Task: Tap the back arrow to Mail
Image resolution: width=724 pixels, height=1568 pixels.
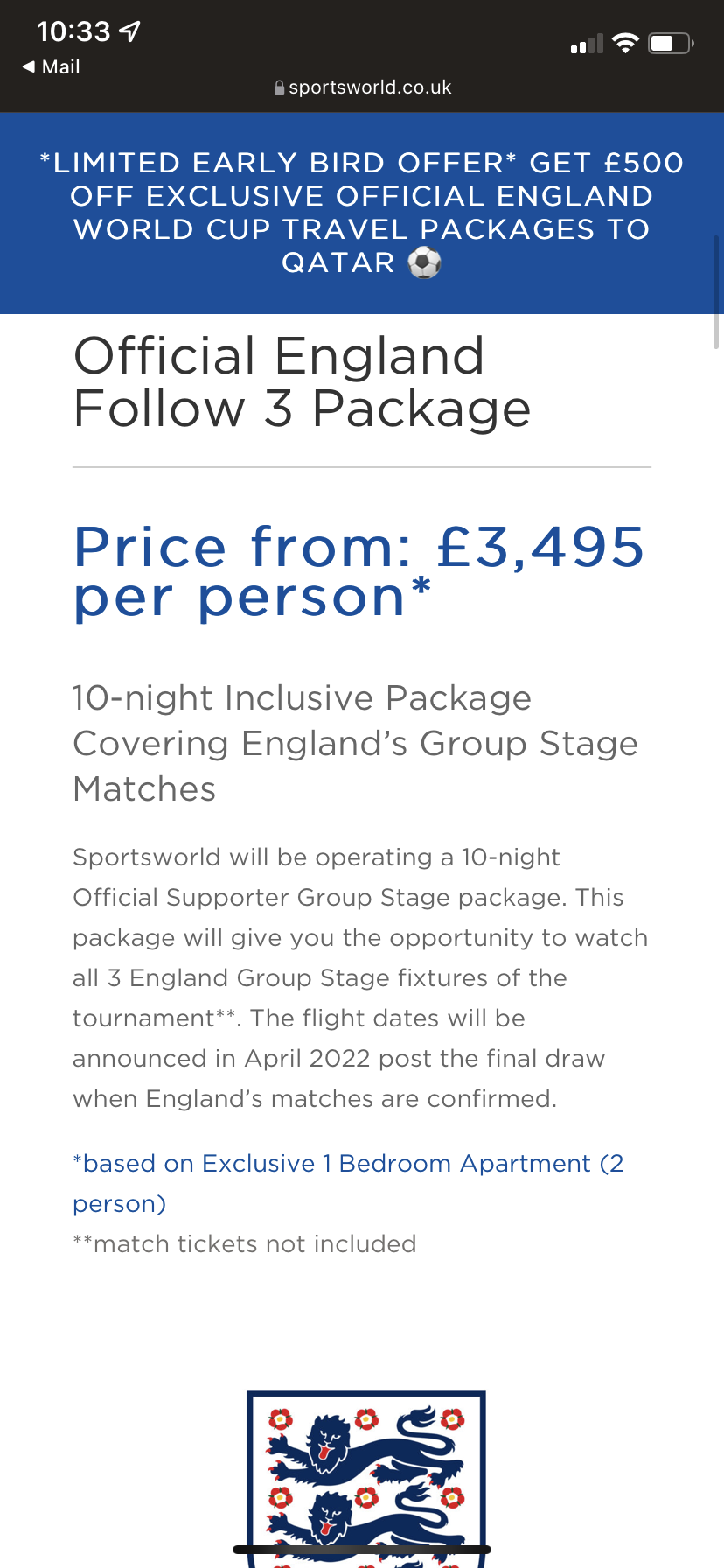Action: click(x=29, y=66)
